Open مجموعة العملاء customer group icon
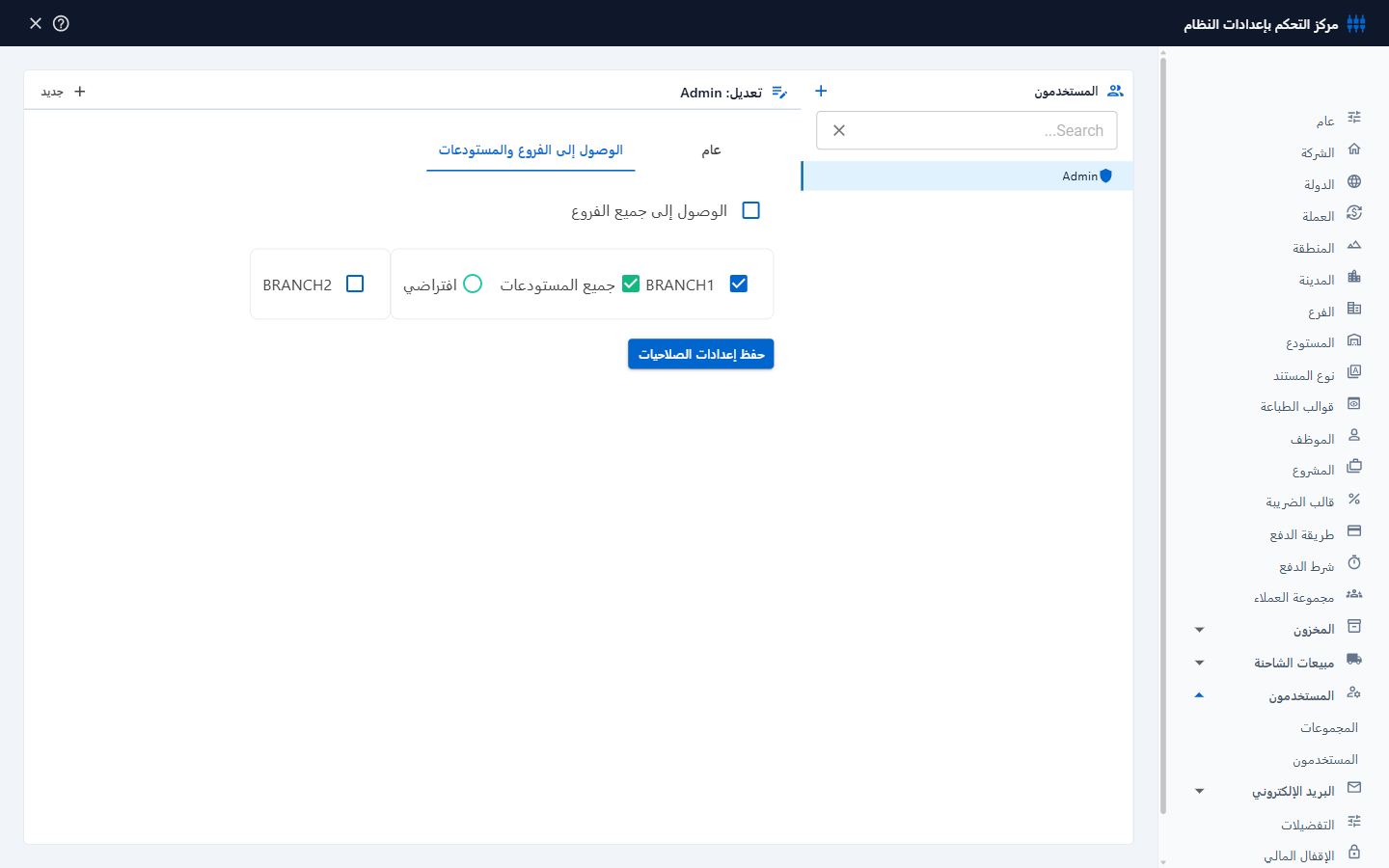 point(1354,594)
